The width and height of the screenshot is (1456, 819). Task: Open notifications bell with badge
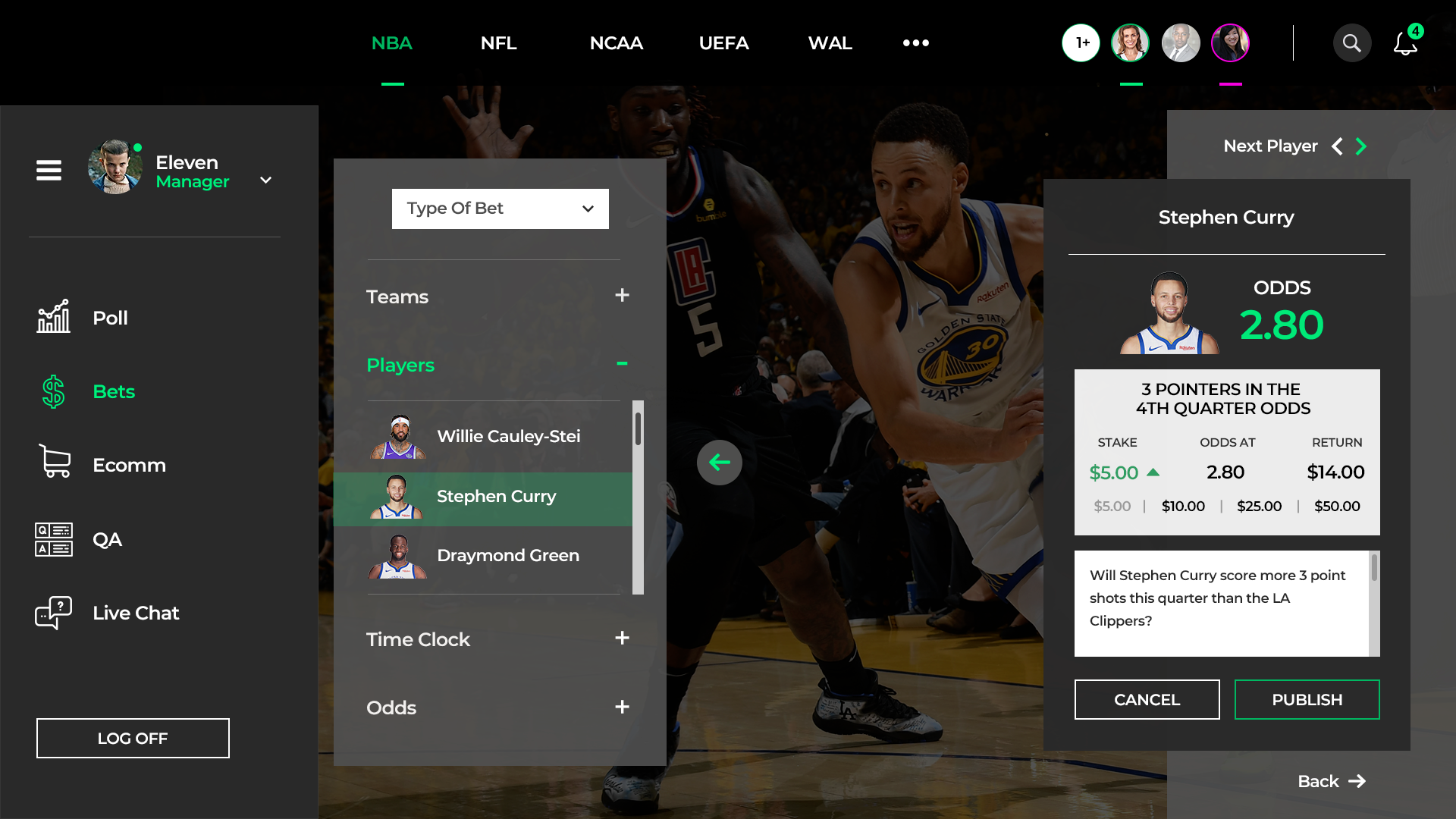[x=1405, y=43]
